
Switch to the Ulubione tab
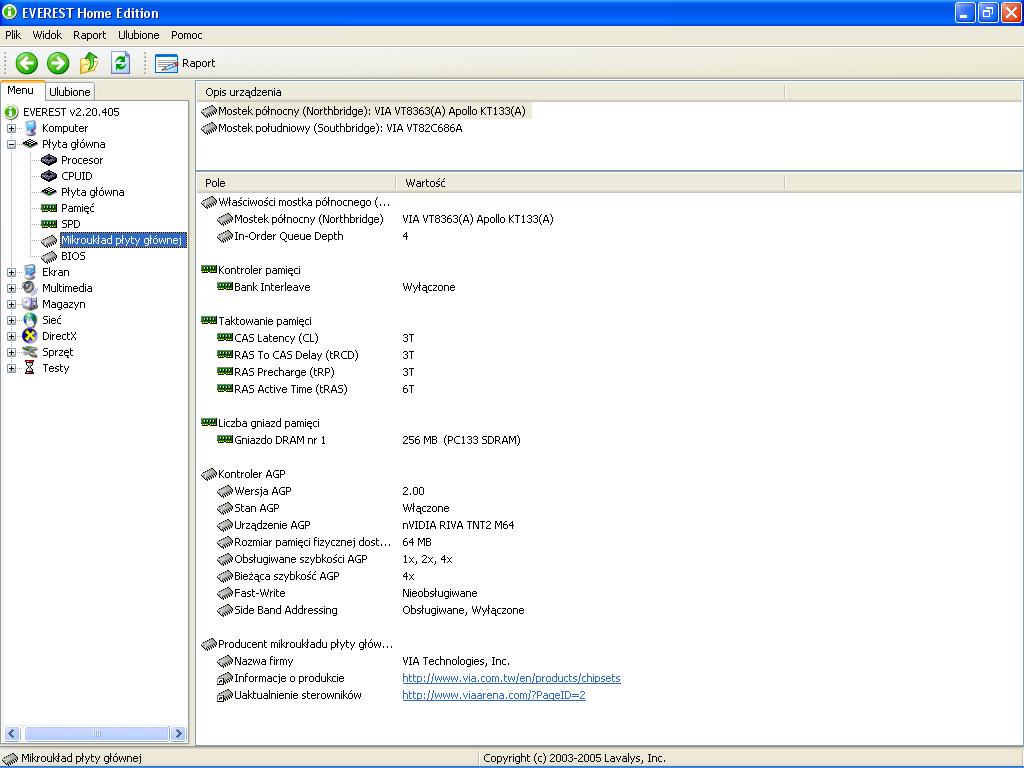[70, 91]
